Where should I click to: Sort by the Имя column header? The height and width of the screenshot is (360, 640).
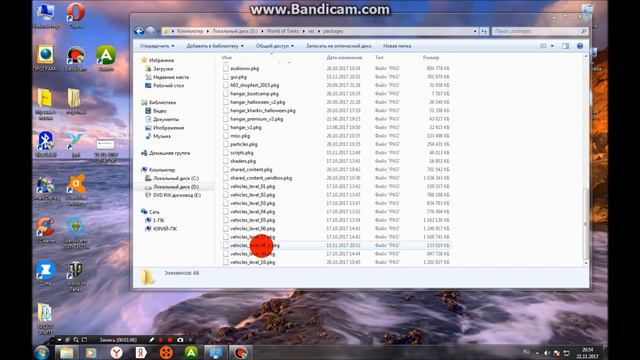227,58
